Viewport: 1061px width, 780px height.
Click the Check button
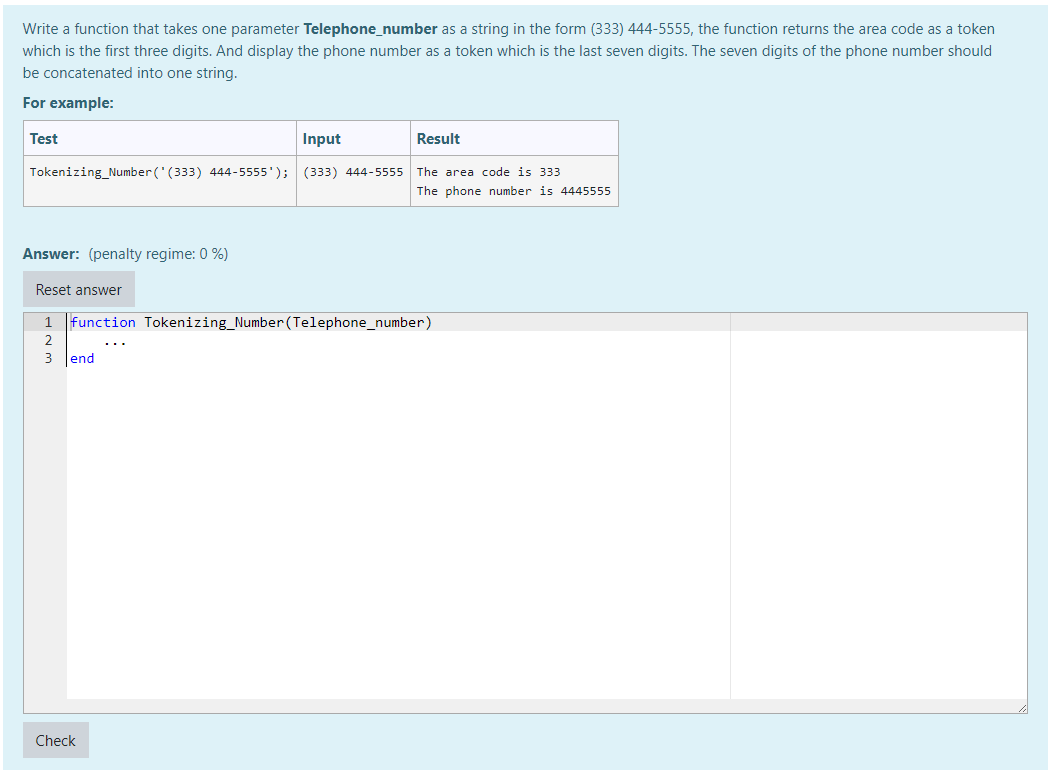[x=55, y=740]
